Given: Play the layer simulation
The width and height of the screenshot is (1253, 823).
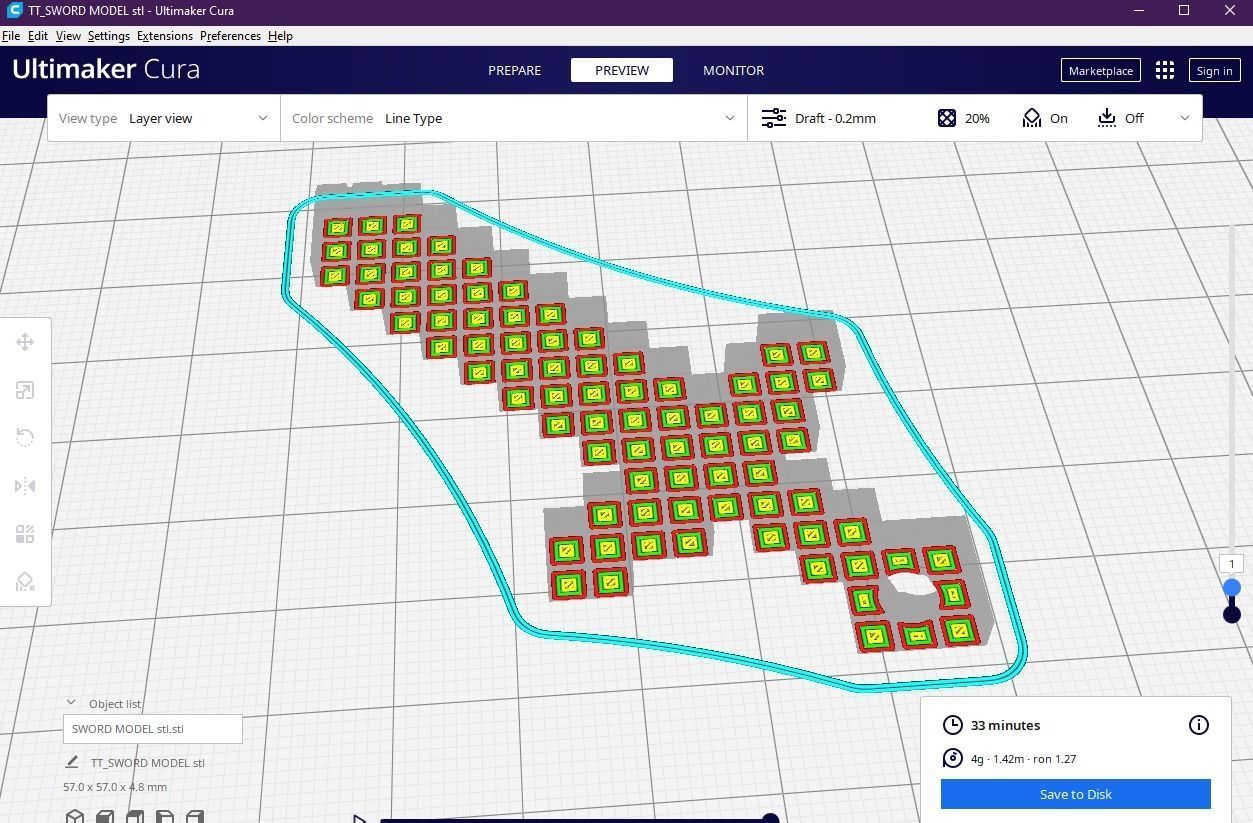Looking at the screenshot, I should point(359,819).
